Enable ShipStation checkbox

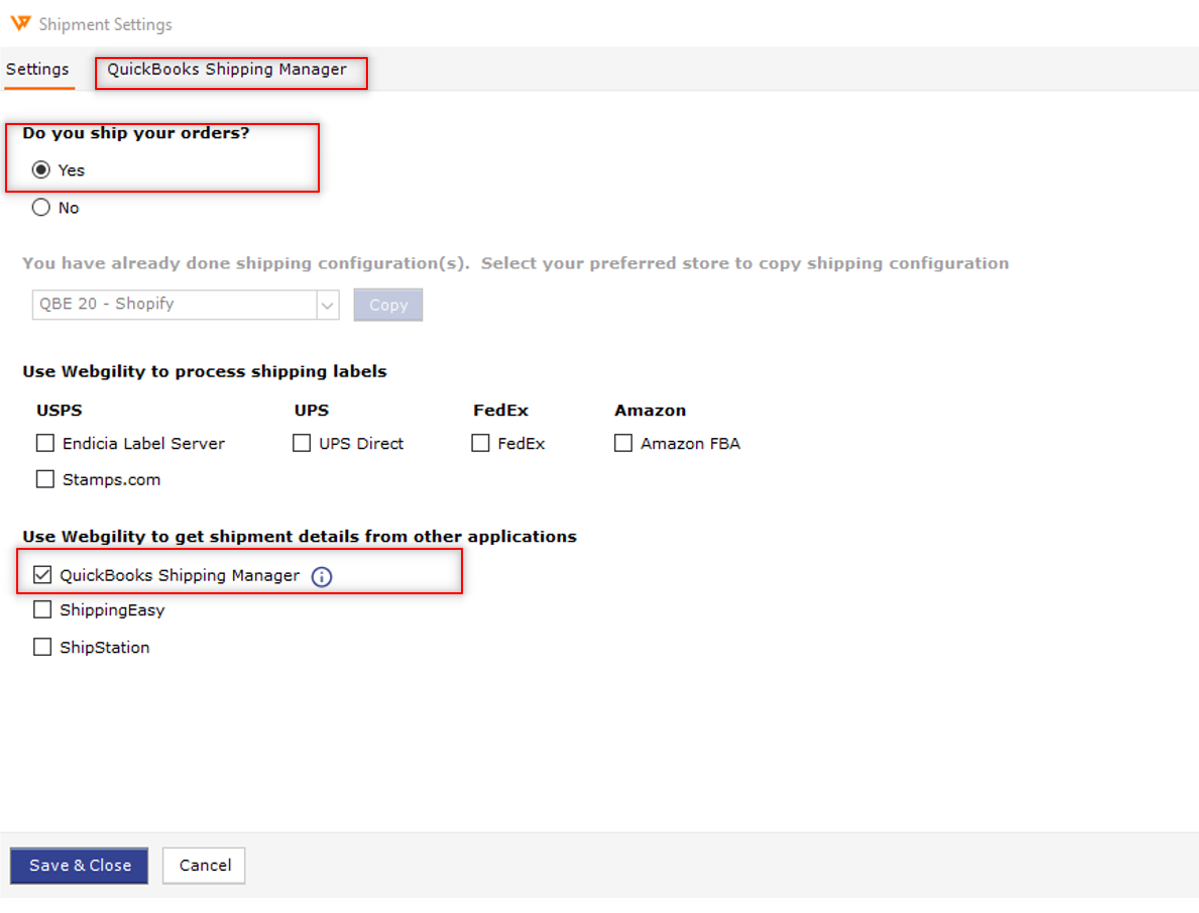pyautogui.click(x=42, y=647)
